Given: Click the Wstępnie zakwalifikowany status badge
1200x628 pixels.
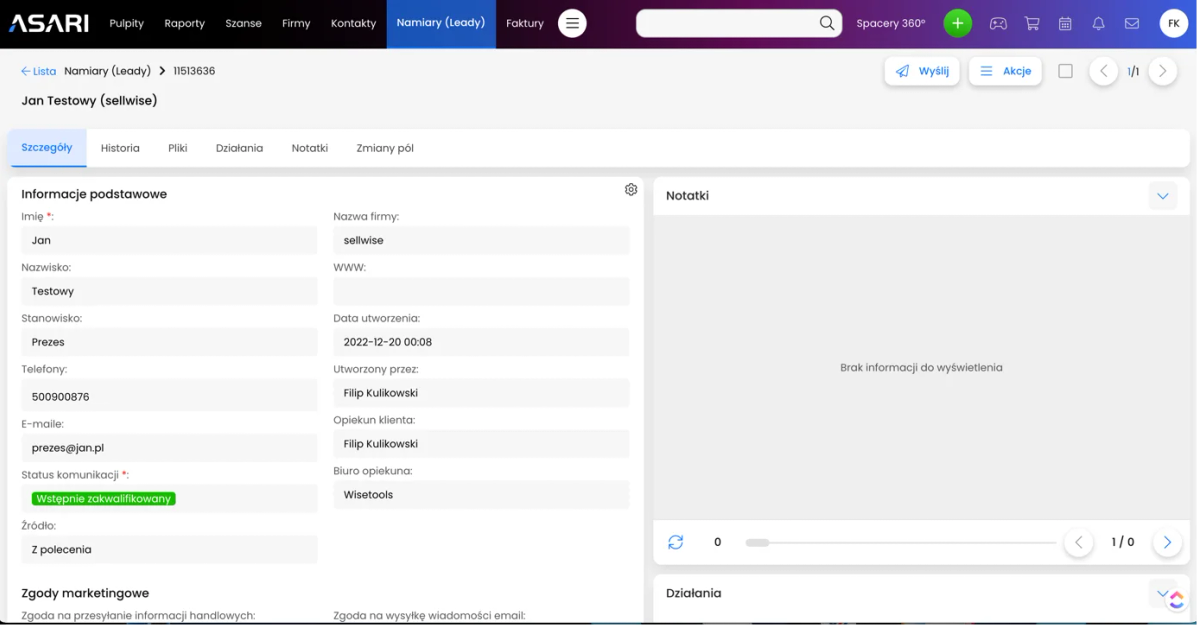Looking at the screenshot, I should tap(104, 498).
